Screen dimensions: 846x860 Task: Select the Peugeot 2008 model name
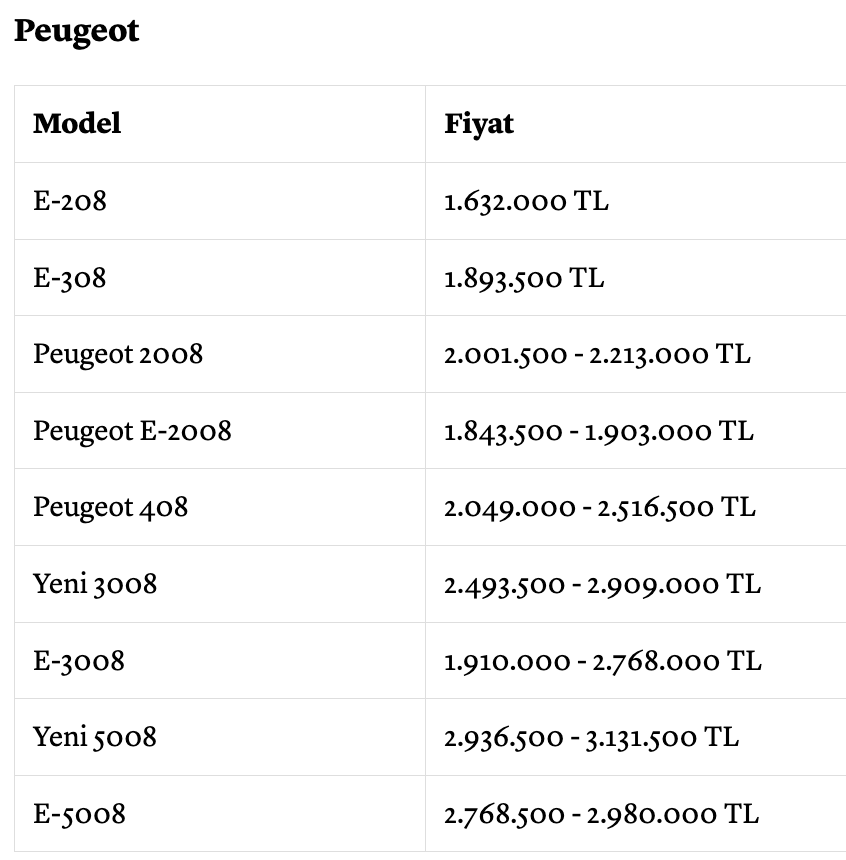[x=118, y=354]
